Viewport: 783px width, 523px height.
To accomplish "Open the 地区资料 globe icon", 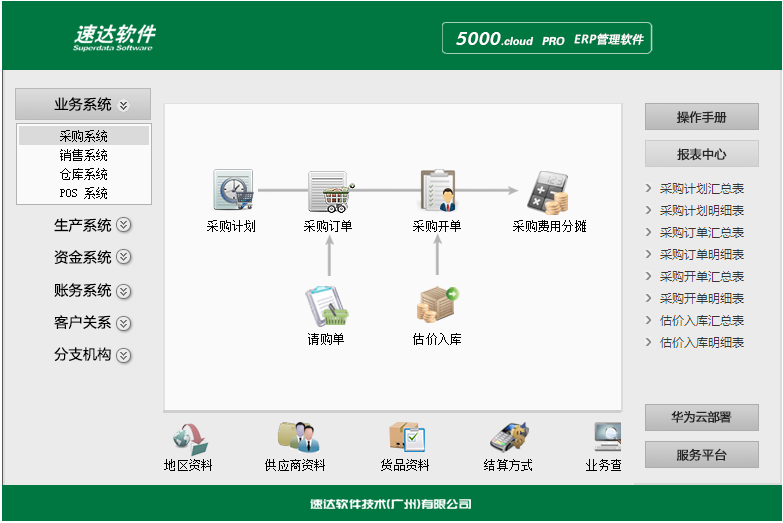I will pyautogui.click(x=190, y=439).
